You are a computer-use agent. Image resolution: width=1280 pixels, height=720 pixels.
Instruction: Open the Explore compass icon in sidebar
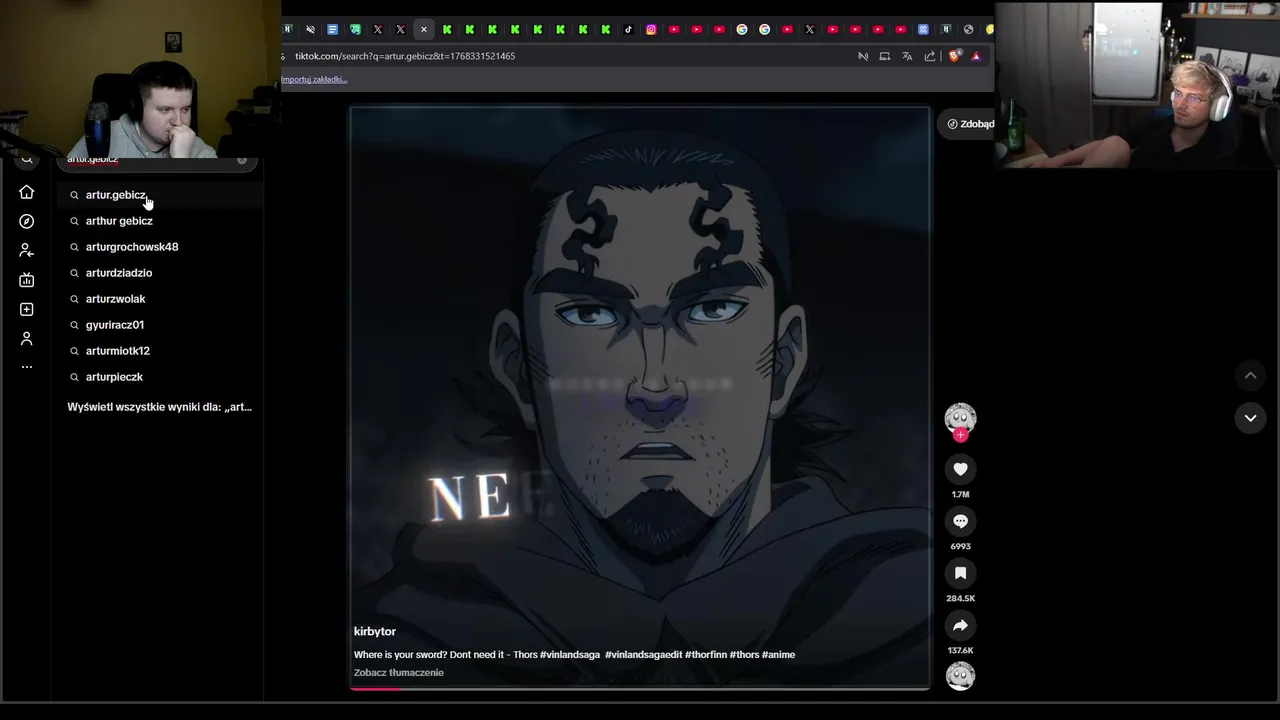pos(27,221)
